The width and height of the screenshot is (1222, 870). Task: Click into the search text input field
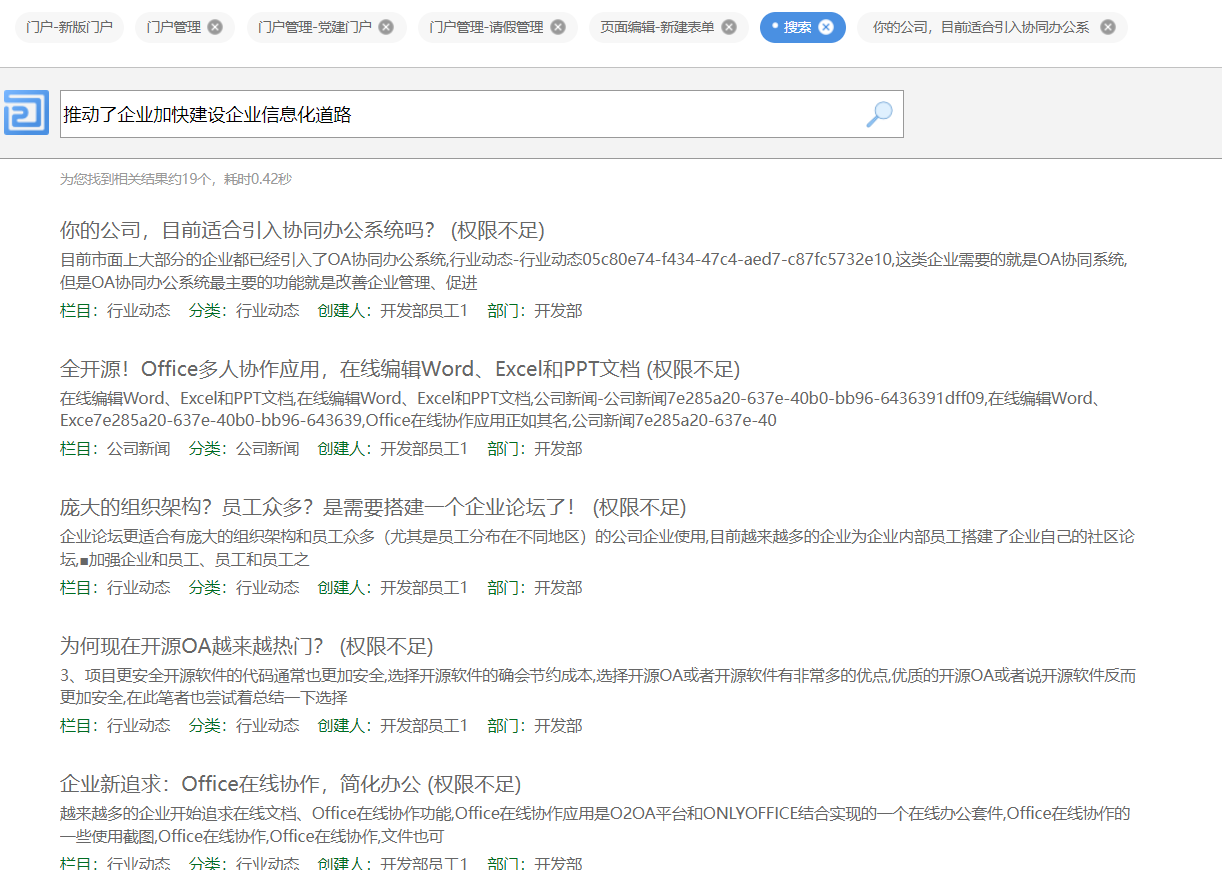[460, 114]
